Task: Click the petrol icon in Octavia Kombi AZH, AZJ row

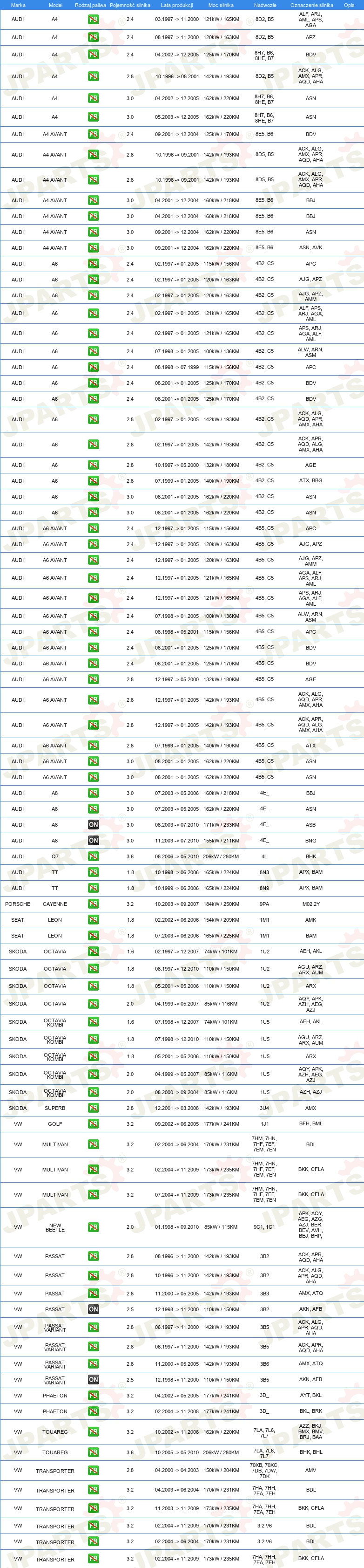Action: click(x=93, y=1092)
